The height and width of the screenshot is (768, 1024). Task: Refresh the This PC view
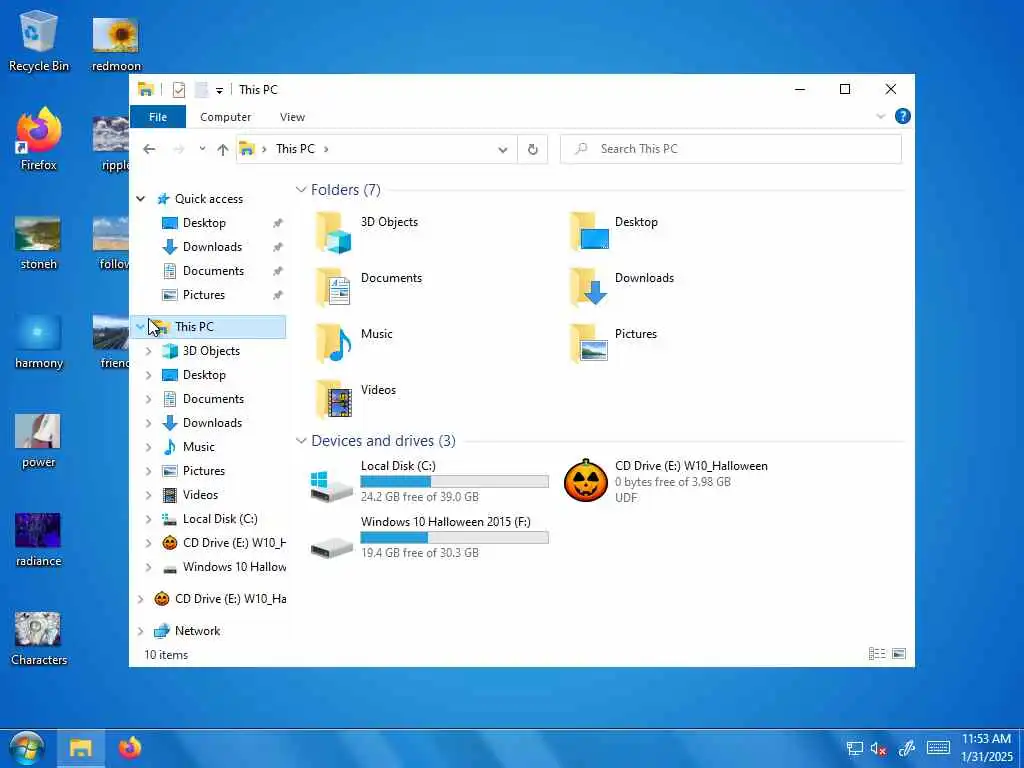[x=533, y=150]
